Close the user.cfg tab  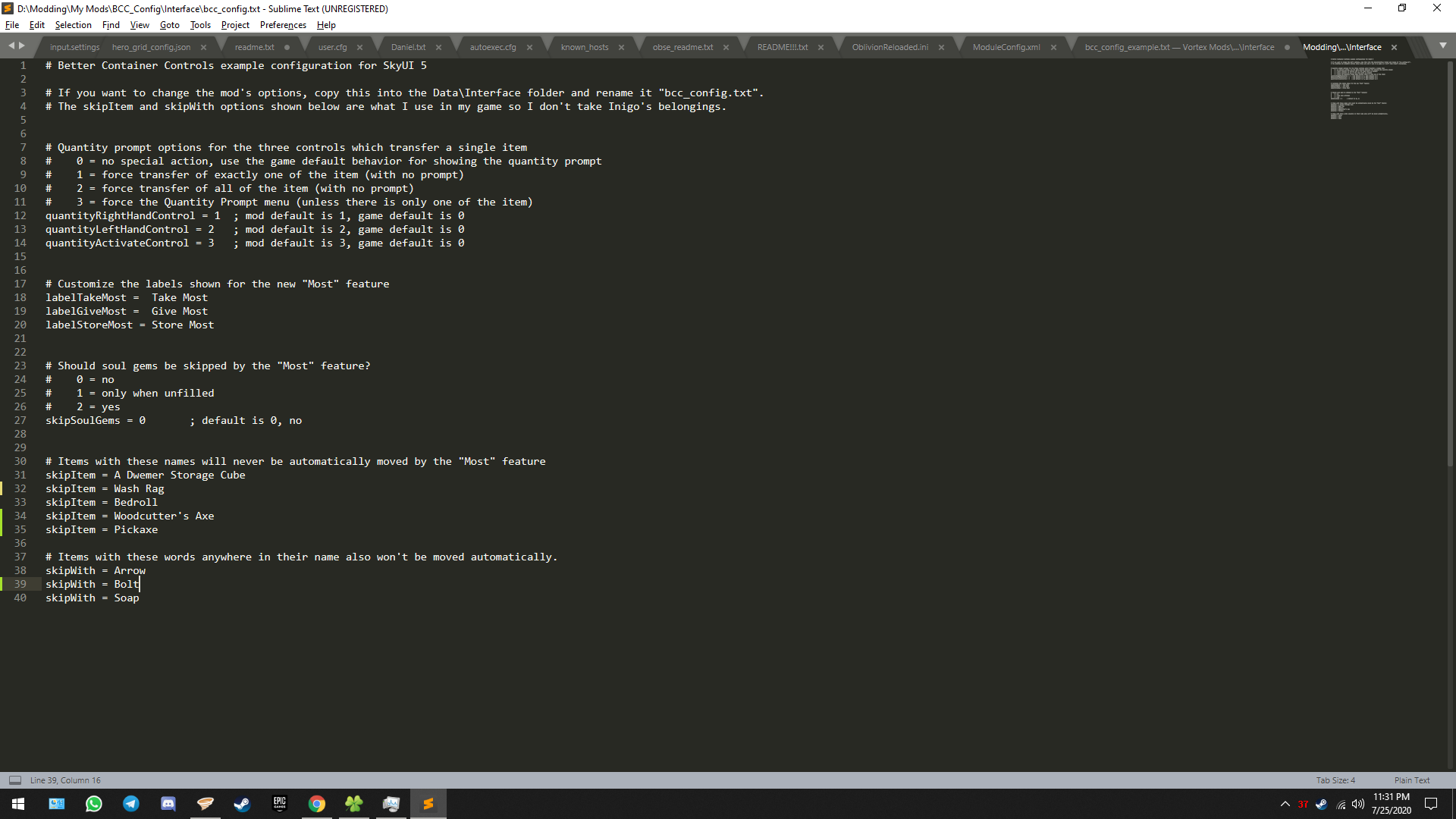pos(359,48)
